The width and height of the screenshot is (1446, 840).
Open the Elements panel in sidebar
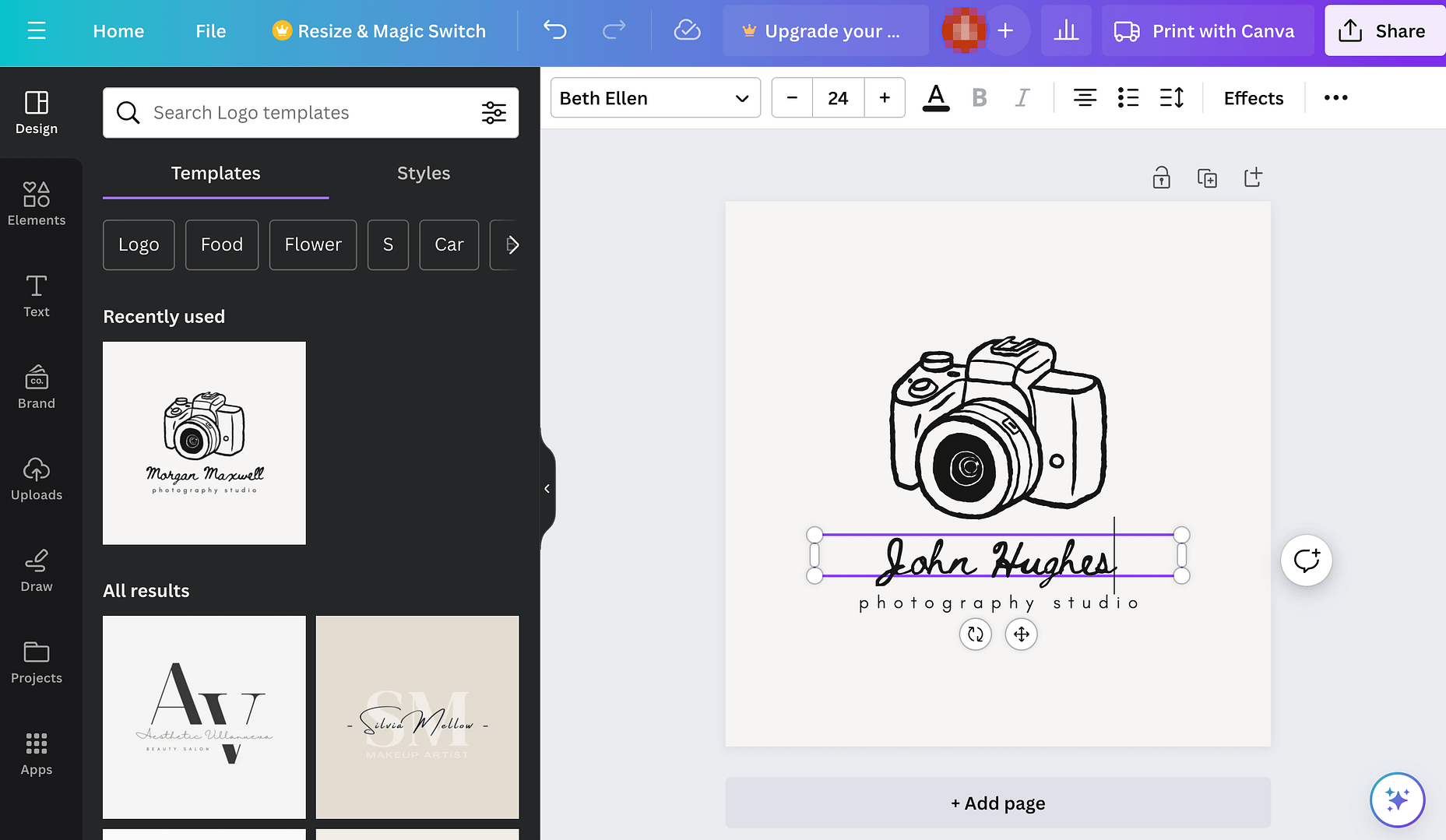36,204
